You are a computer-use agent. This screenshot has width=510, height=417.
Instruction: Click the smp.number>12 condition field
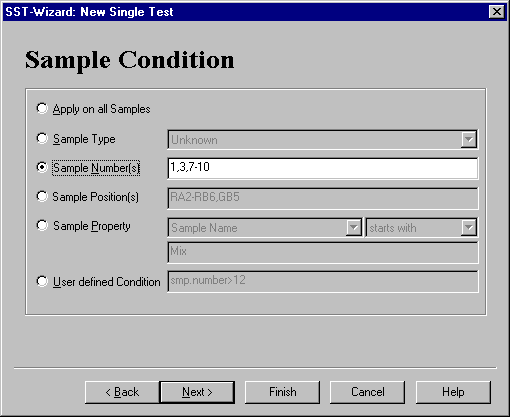[323, 281]
